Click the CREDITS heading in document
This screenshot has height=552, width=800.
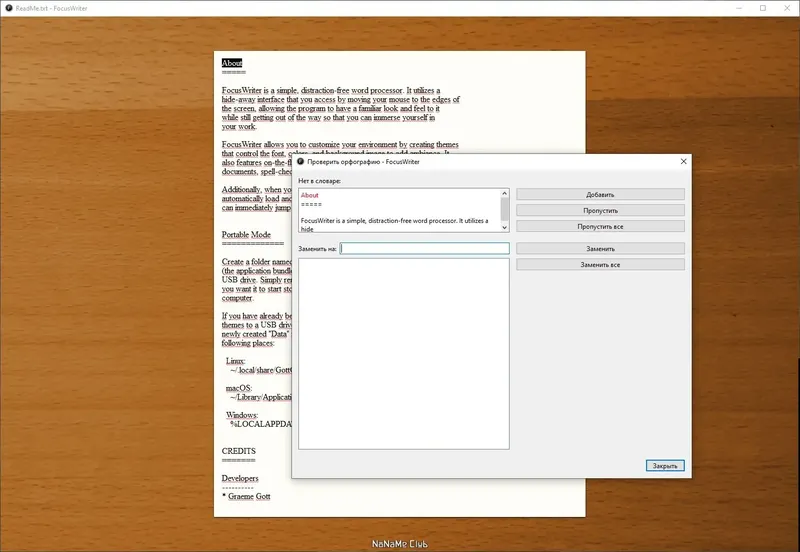pyautogui.click(x=238, y=451)
